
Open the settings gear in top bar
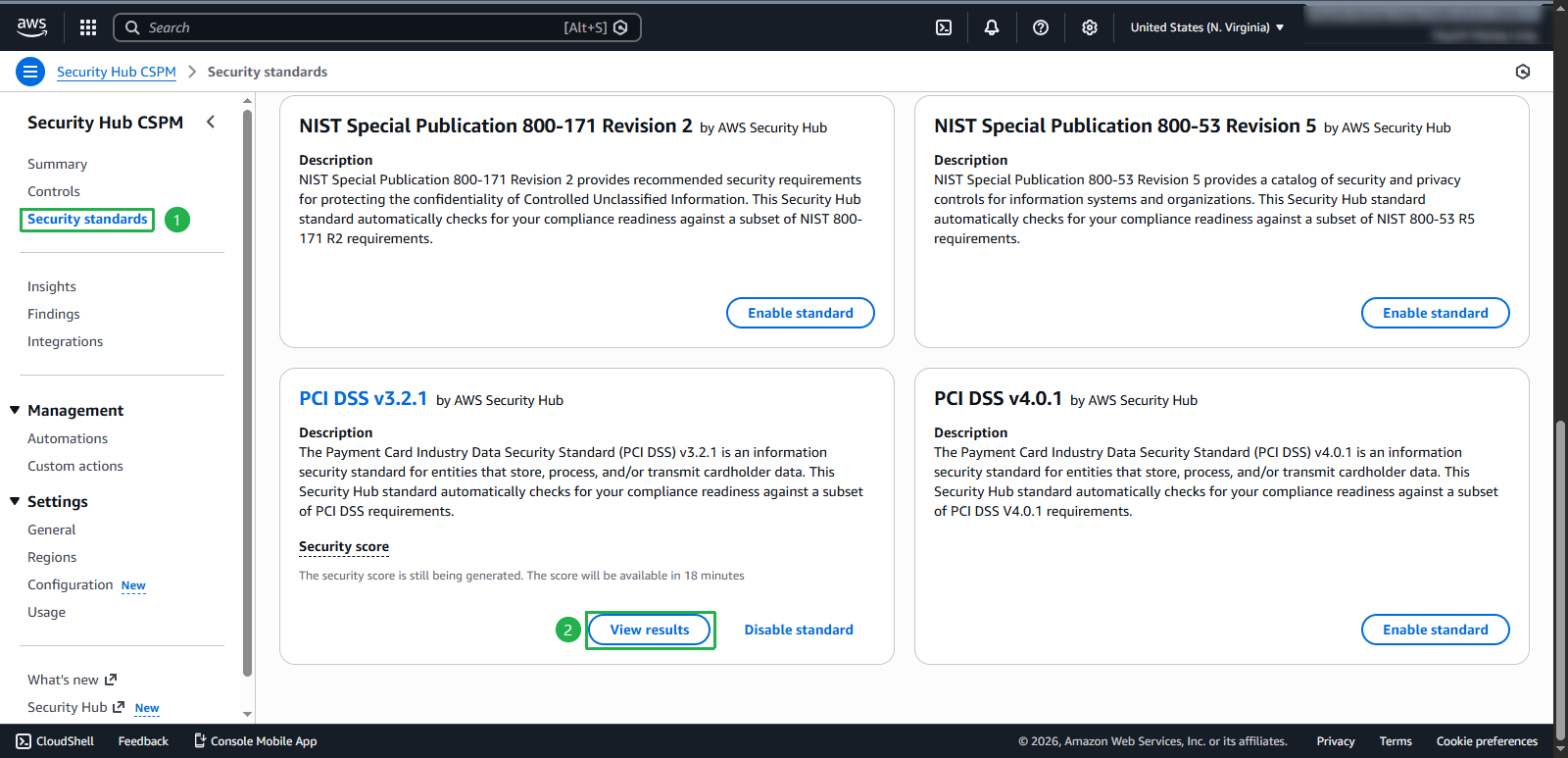point(1090,27)
